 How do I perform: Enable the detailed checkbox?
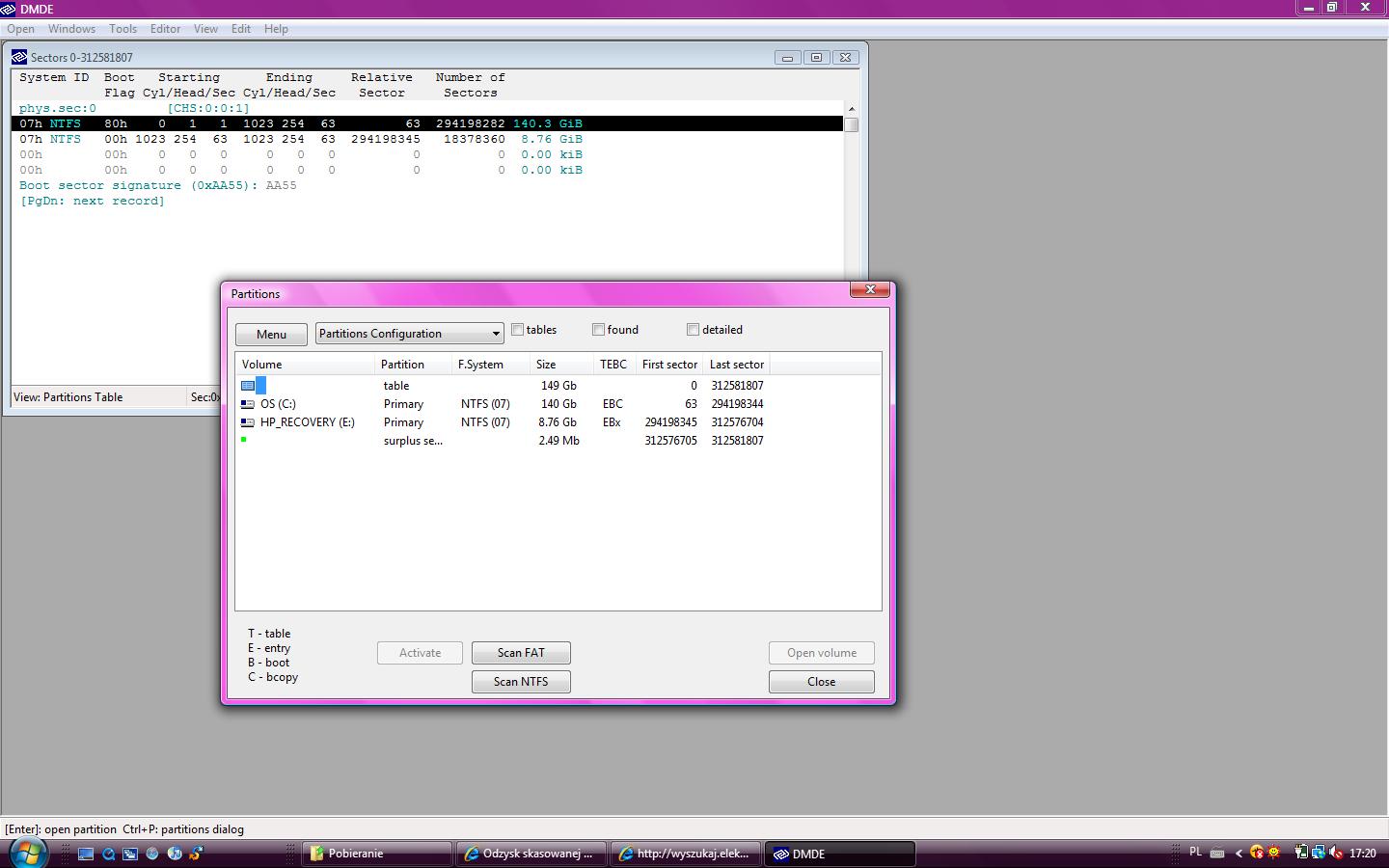[694, 330]
